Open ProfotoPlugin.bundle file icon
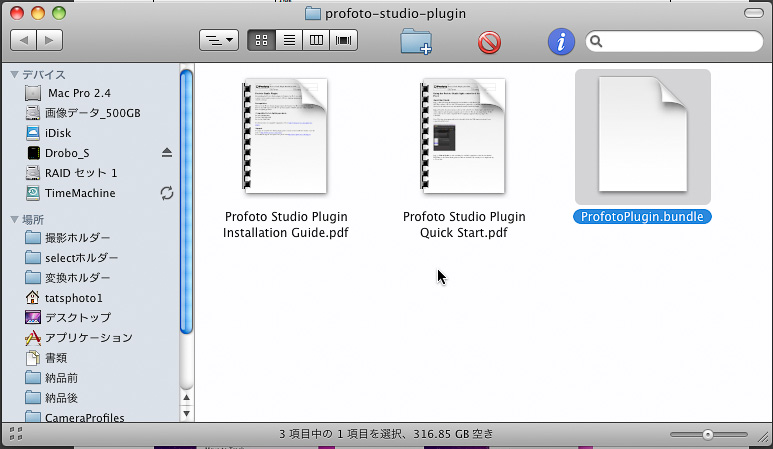773x449 pixels. coord(642,137)
